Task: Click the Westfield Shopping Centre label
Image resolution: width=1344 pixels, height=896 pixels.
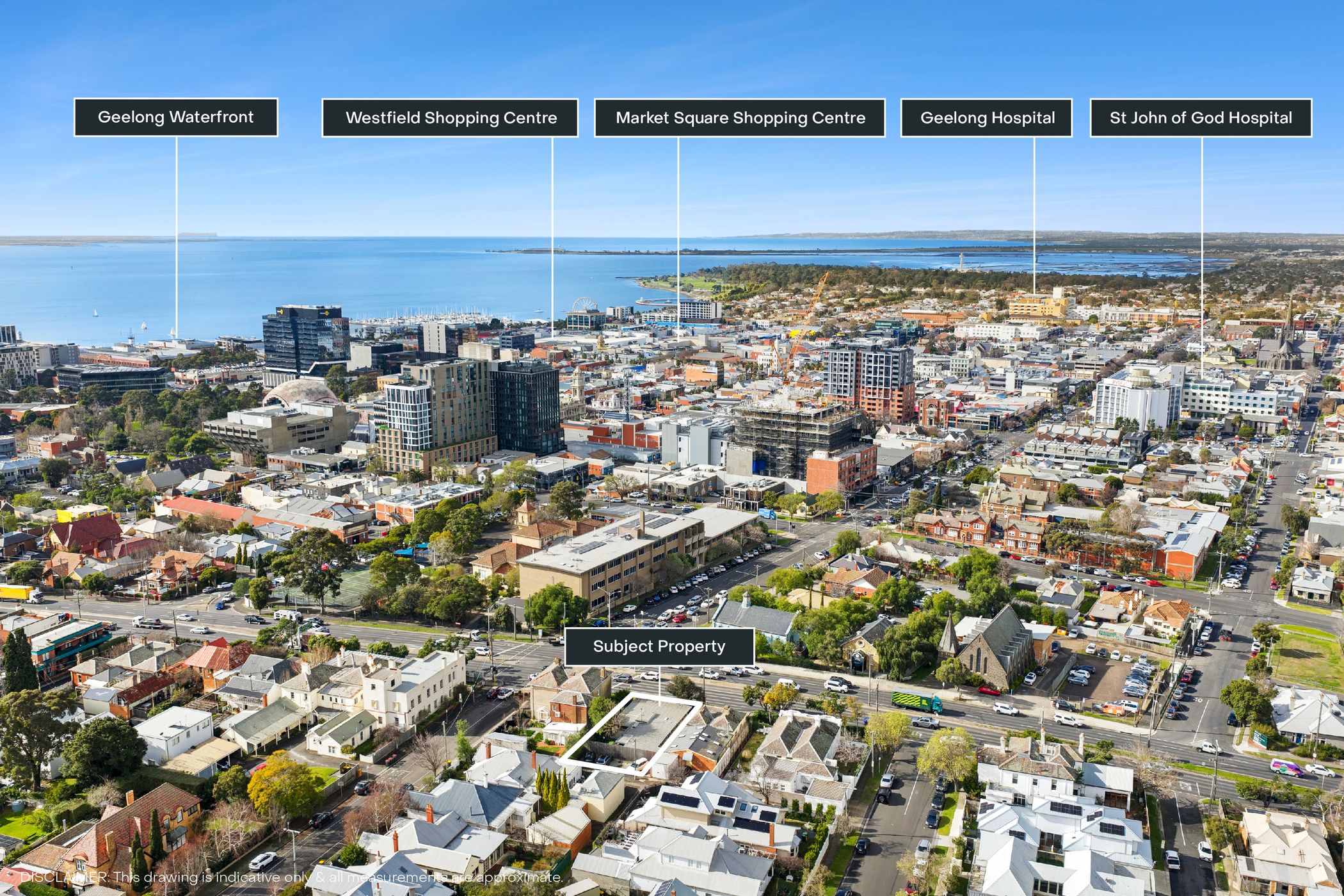Action: point(450,118)
